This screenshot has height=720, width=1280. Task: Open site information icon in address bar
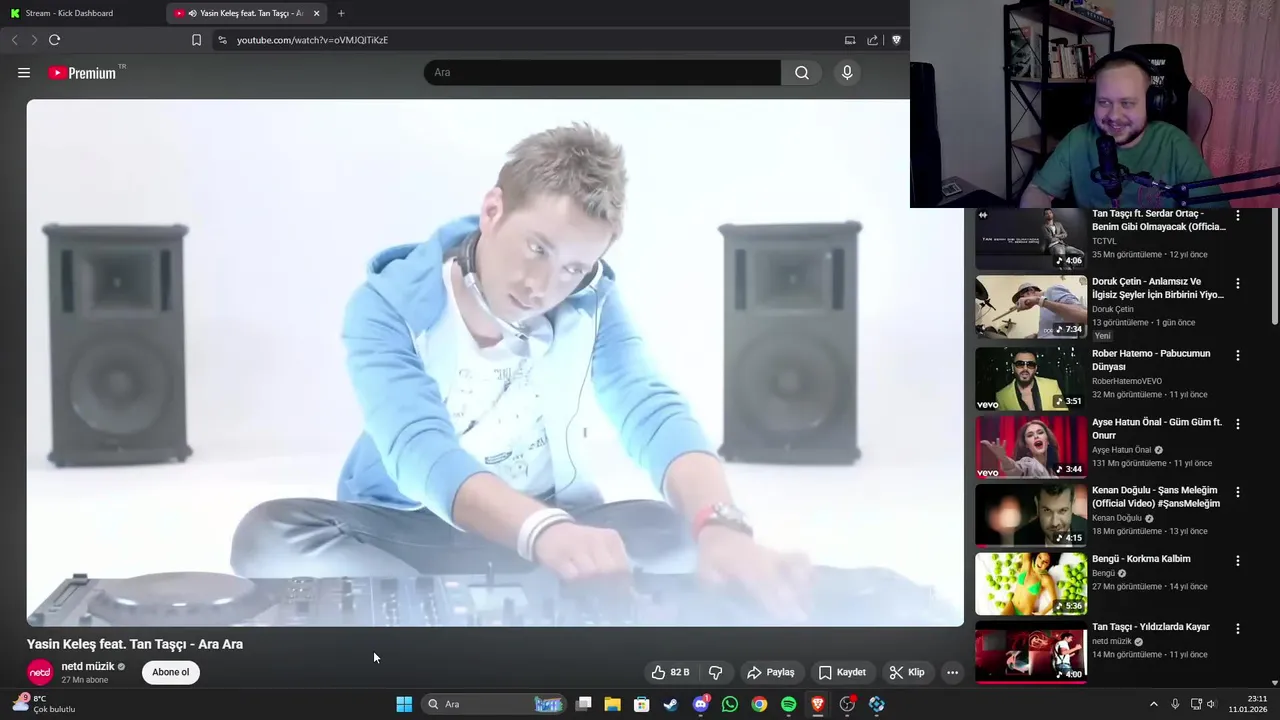pos(222,40)
